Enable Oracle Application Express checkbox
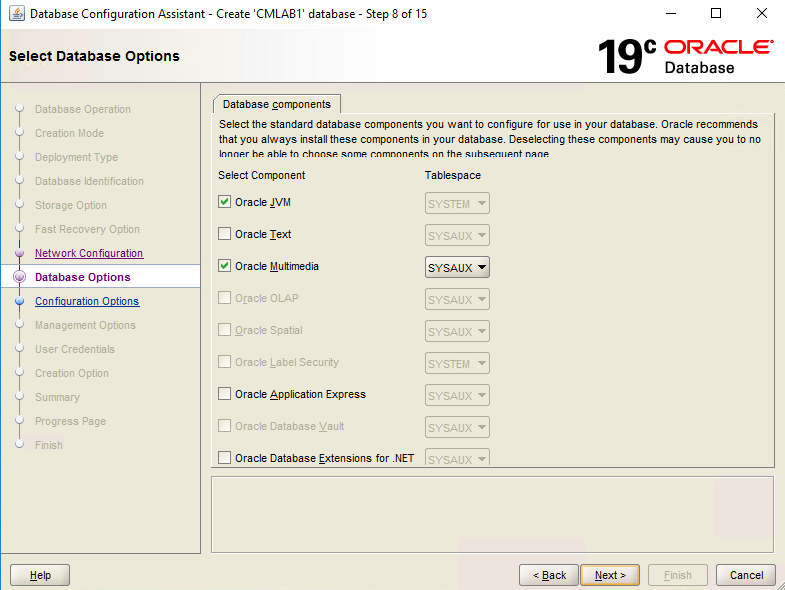Viewport: 785px width, 590px height. 224,394
